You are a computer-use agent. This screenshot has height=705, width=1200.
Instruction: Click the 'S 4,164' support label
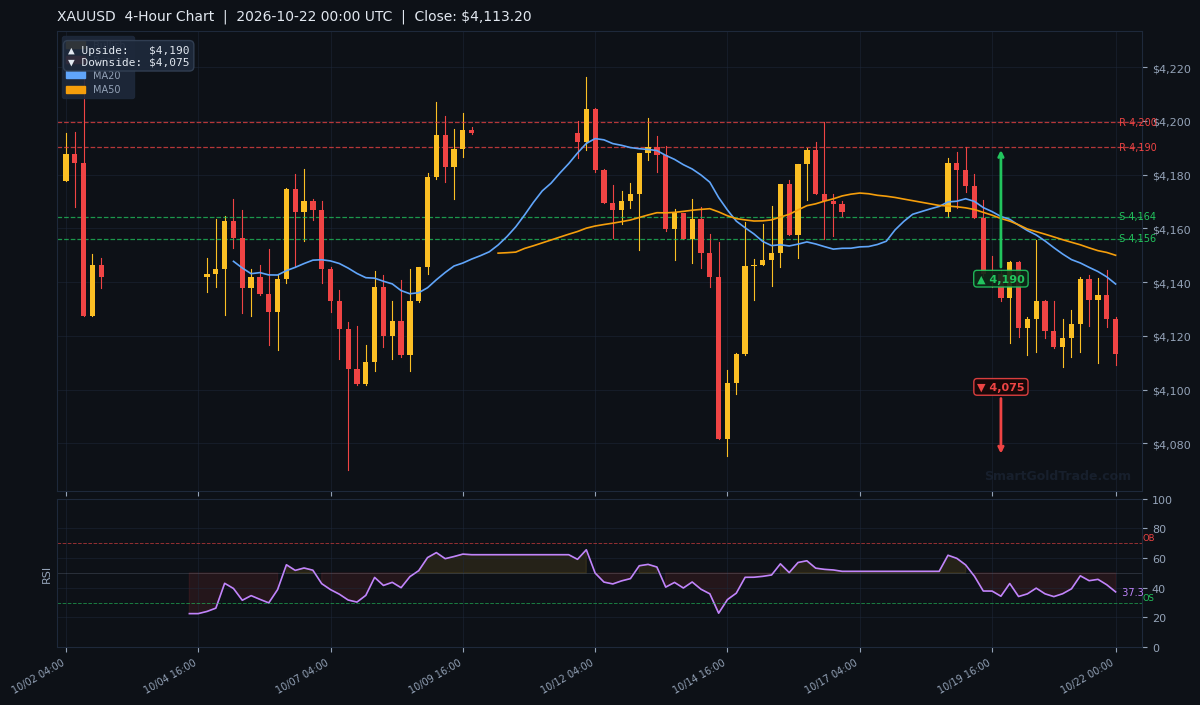1137,217
